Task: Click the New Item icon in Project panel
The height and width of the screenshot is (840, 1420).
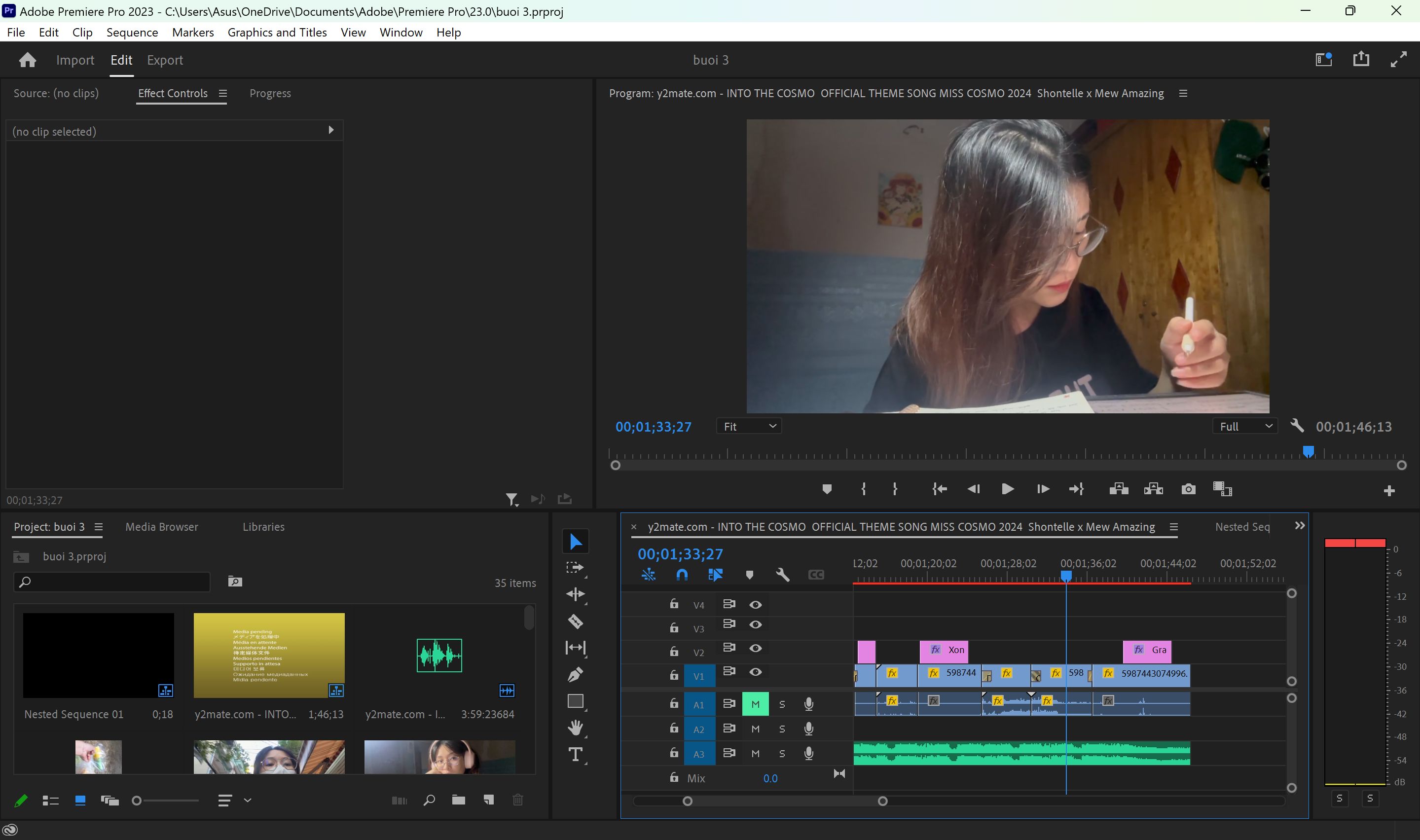Action: 488,799
